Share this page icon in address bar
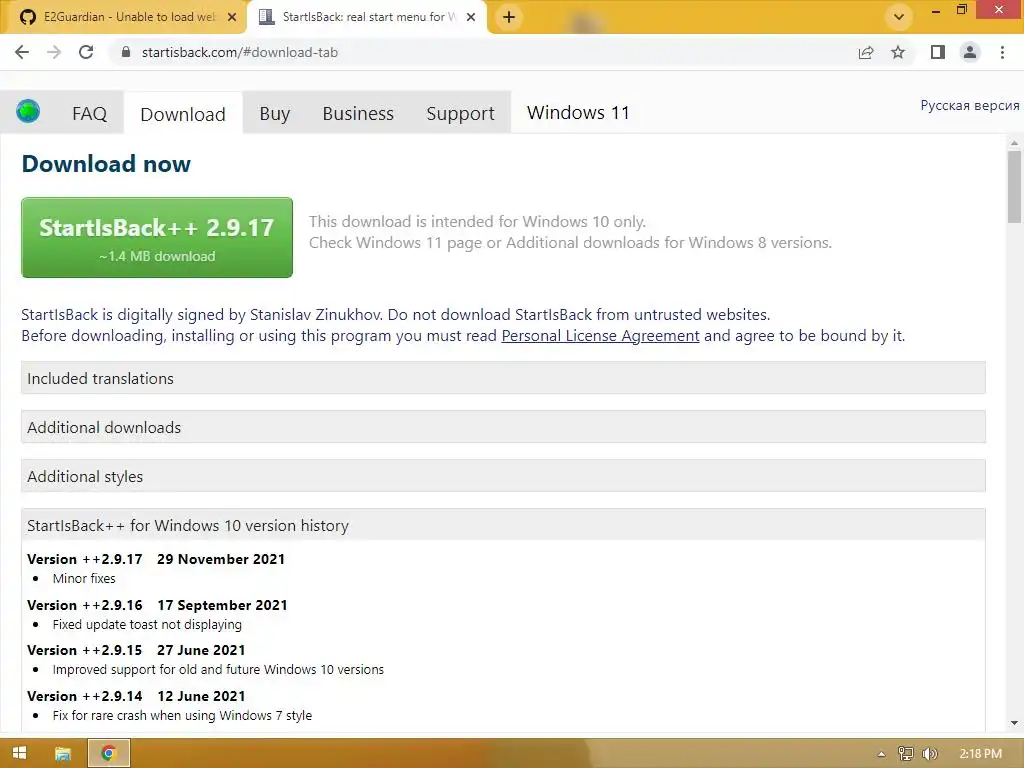This screenshot has height=768, width=1024. pyautogui.click(x=865, y=52)
